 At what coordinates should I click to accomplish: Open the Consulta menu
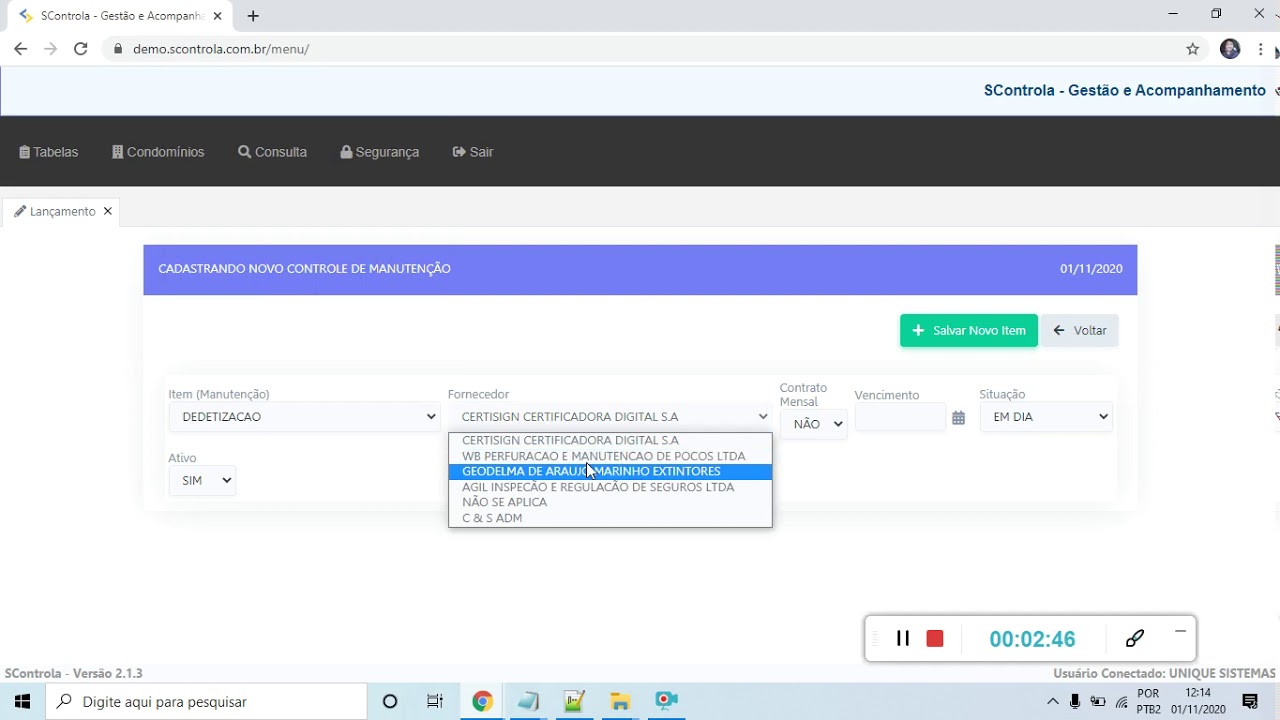pos(272,152)
